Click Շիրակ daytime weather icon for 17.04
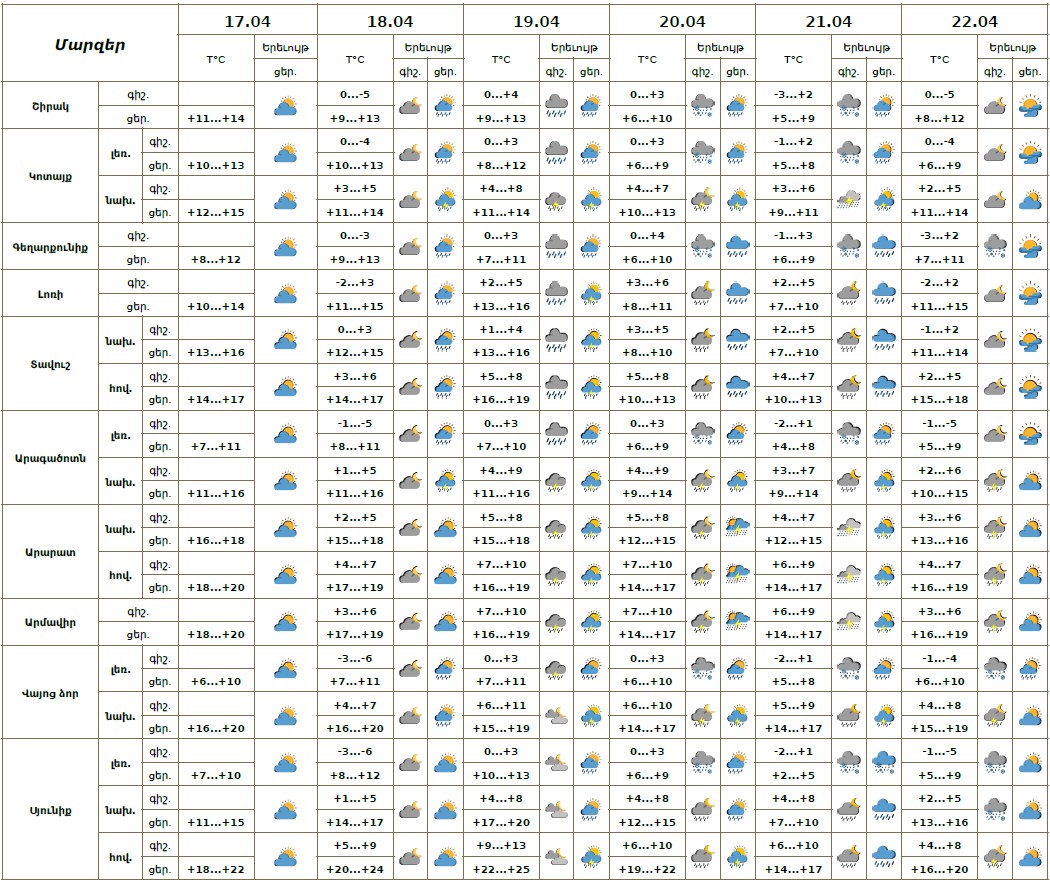 pyautogui.click(x=285, y=105)
